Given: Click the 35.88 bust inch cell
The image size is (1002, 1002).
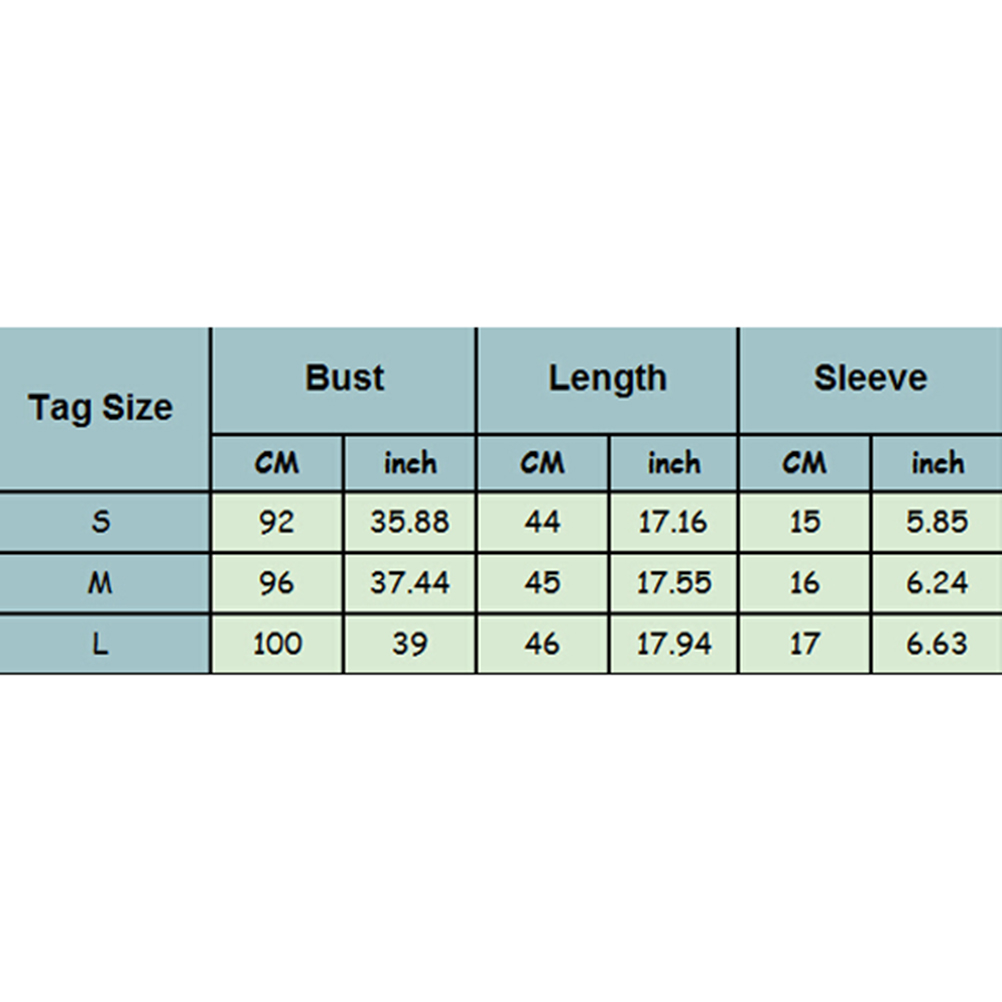Looking at the screenshot, I should click(410, 522).
